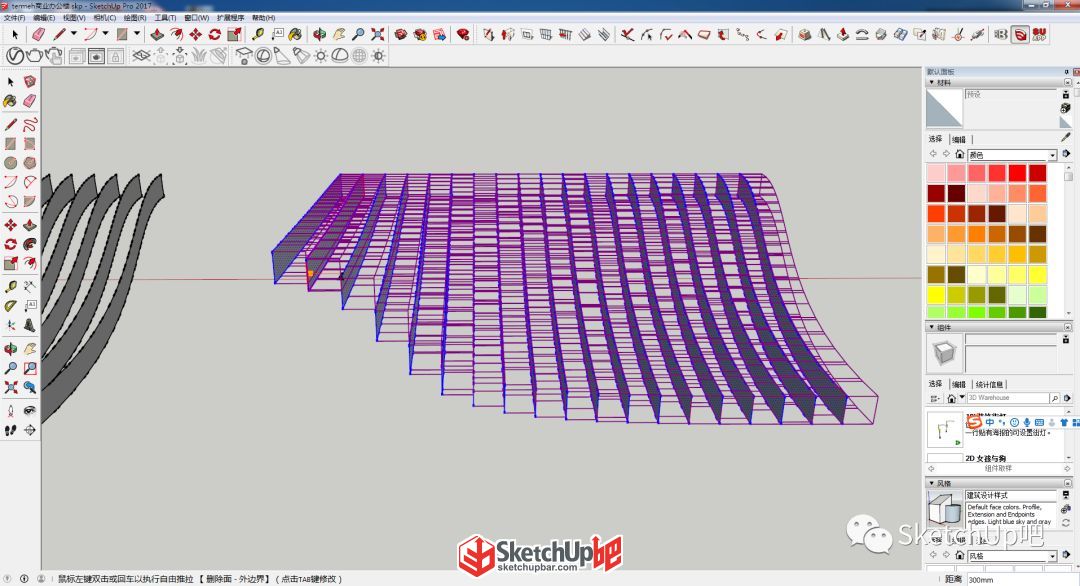Activate the Scale tool in the top toolbar

[234, 34]
